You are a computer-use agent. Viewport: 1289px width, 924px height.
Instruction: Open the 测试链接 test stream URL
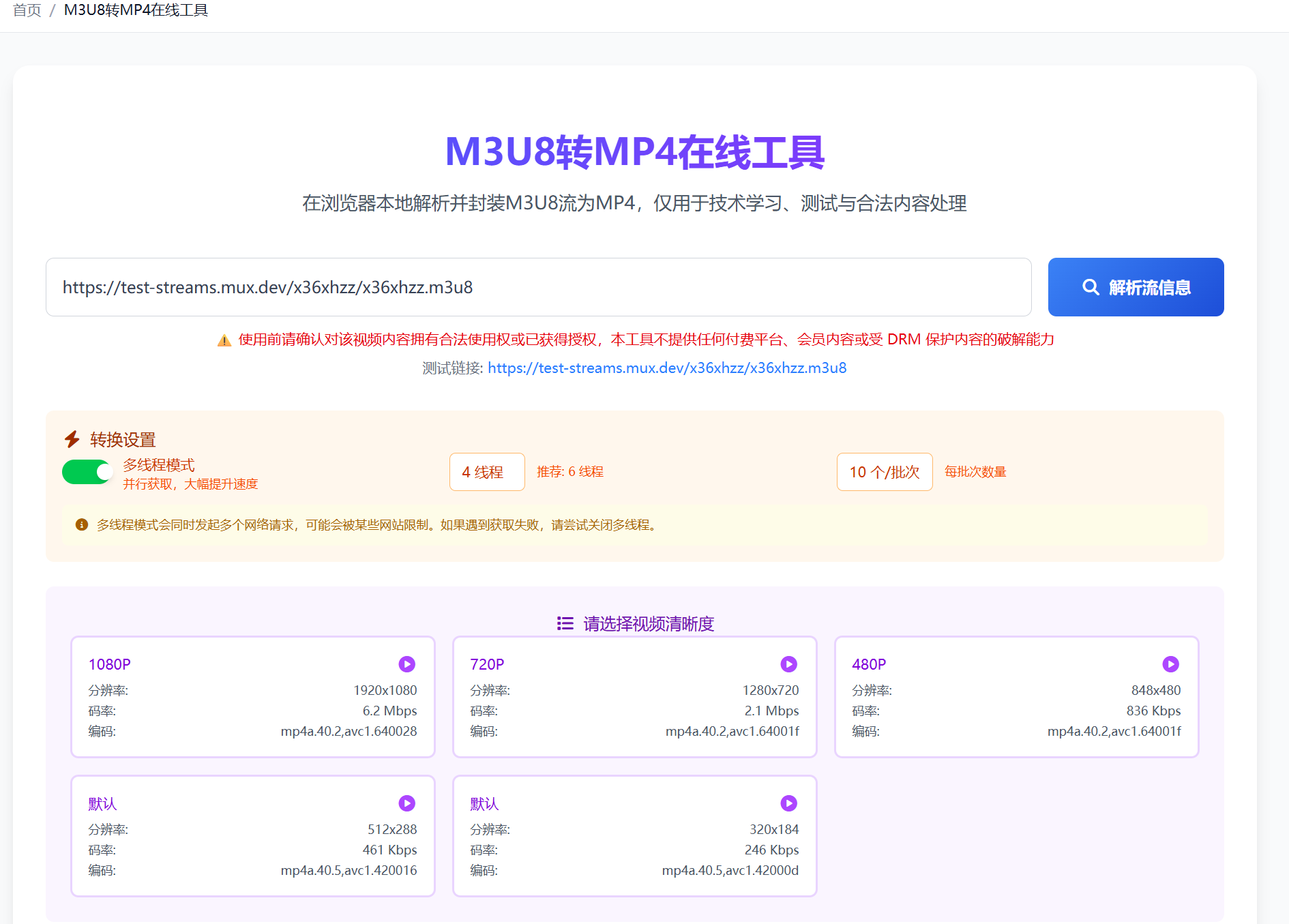click(667, 368)
